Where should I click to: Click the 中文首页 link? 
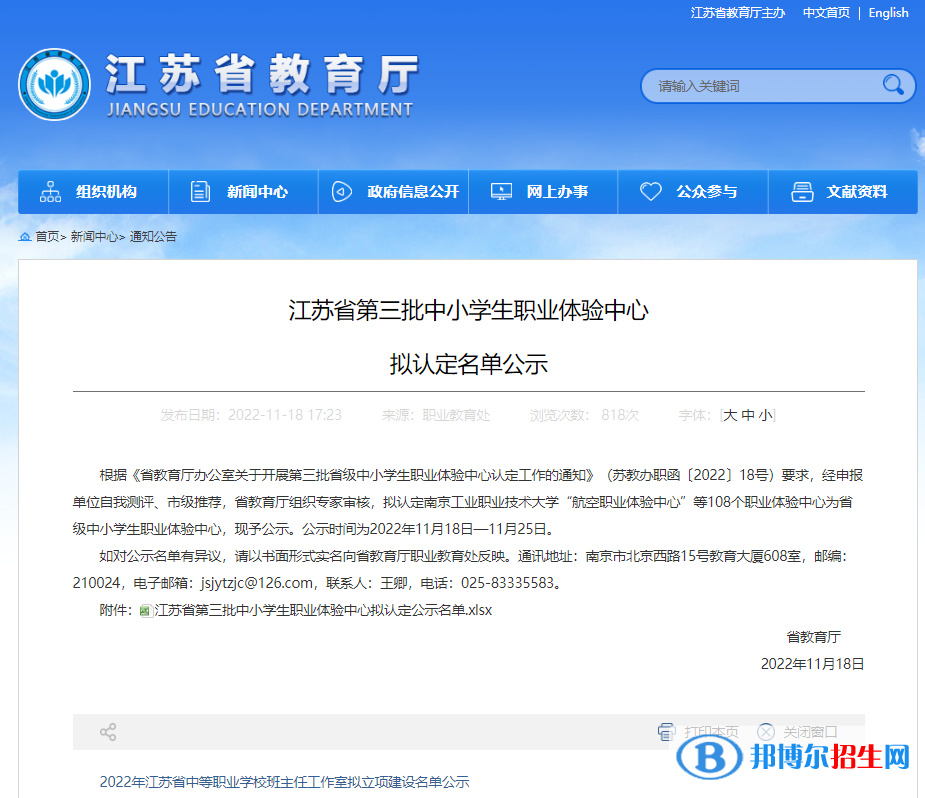[x=826, y=13]
